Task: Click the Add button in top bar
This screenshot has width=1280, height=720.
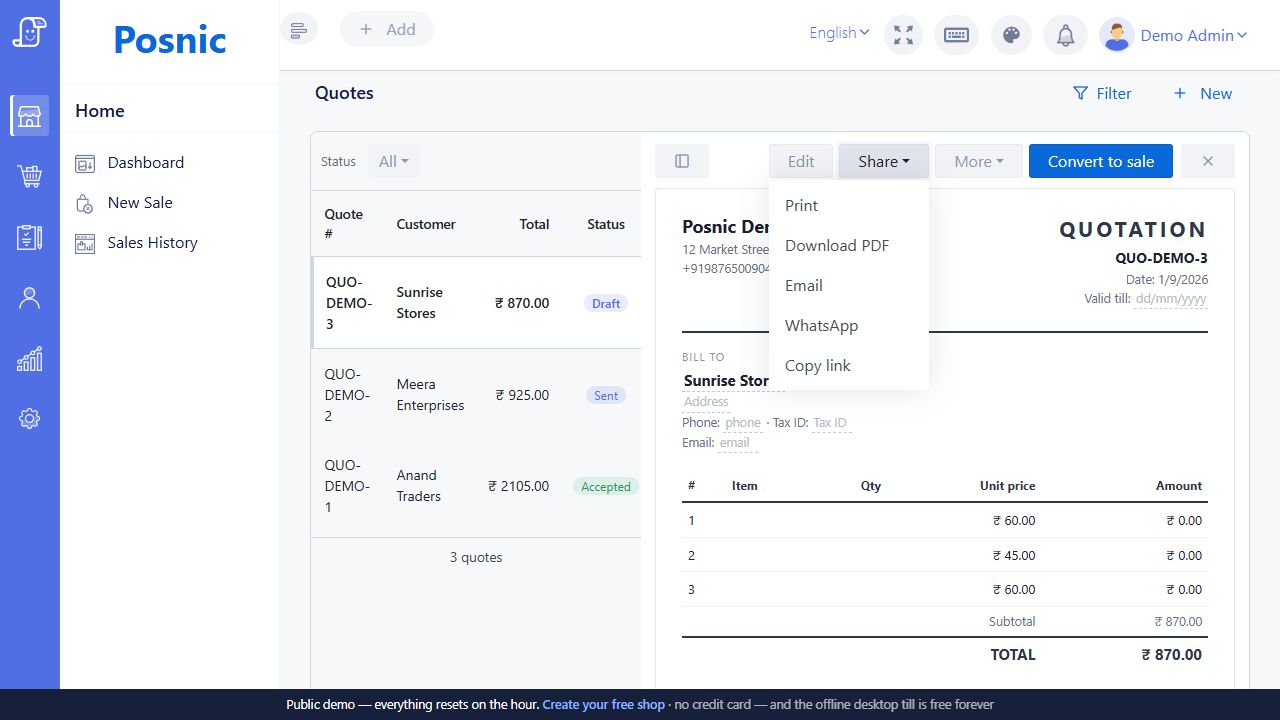Action: tap(387, 29)
